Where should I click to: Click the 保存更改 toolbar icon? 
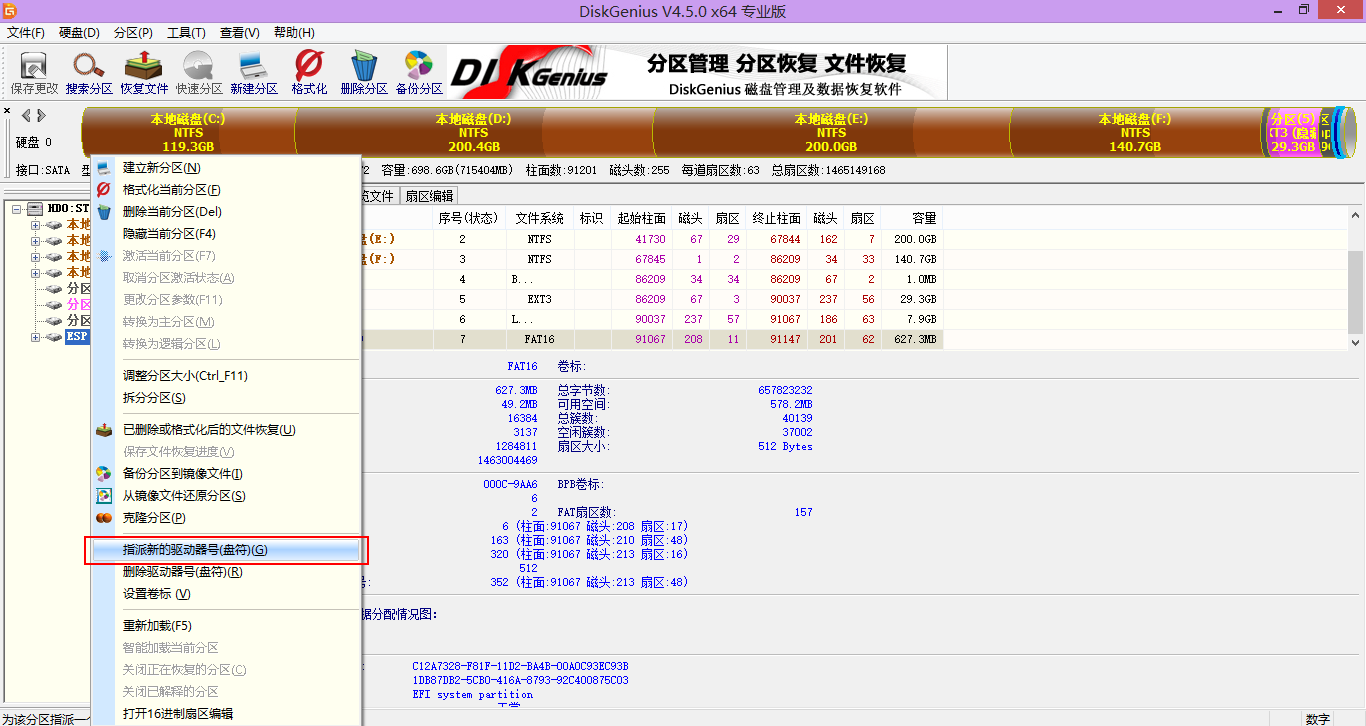34,72
